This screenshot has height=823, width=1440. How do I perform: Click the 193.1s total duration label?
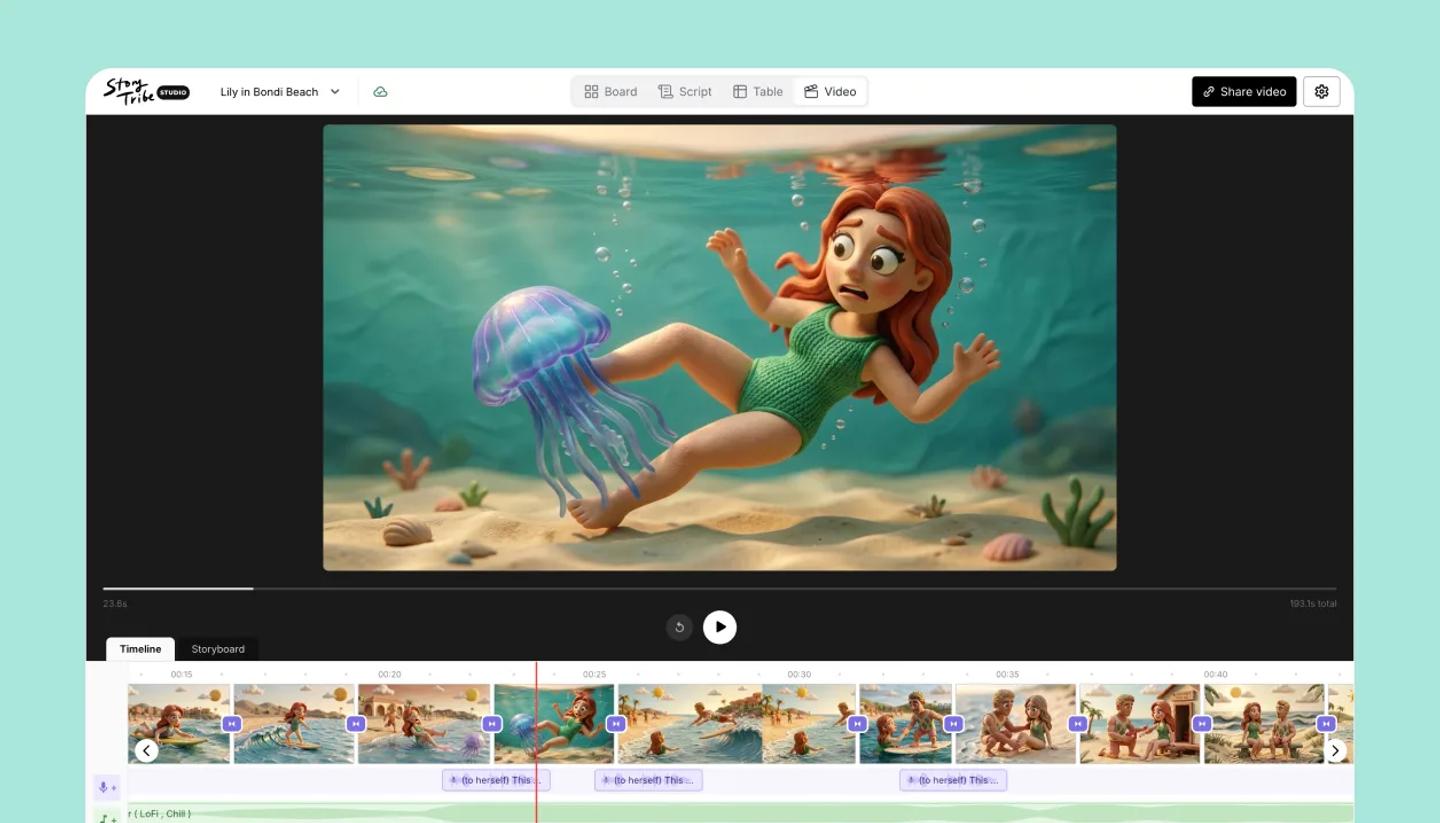click(x=1313, y=604)
